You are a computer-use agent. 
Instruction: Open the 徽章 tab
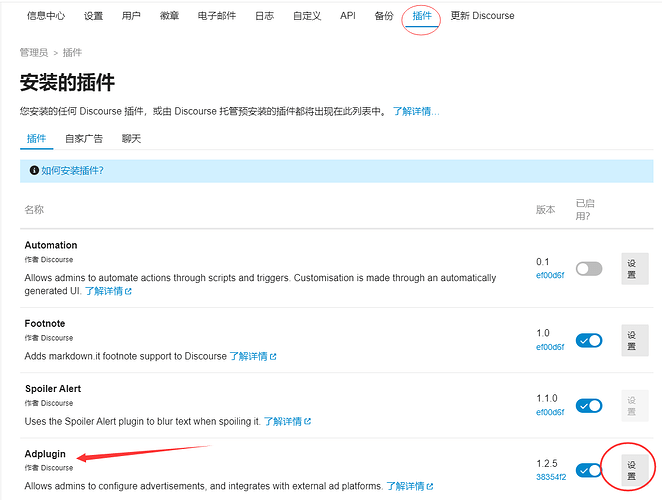pos(169,16)
